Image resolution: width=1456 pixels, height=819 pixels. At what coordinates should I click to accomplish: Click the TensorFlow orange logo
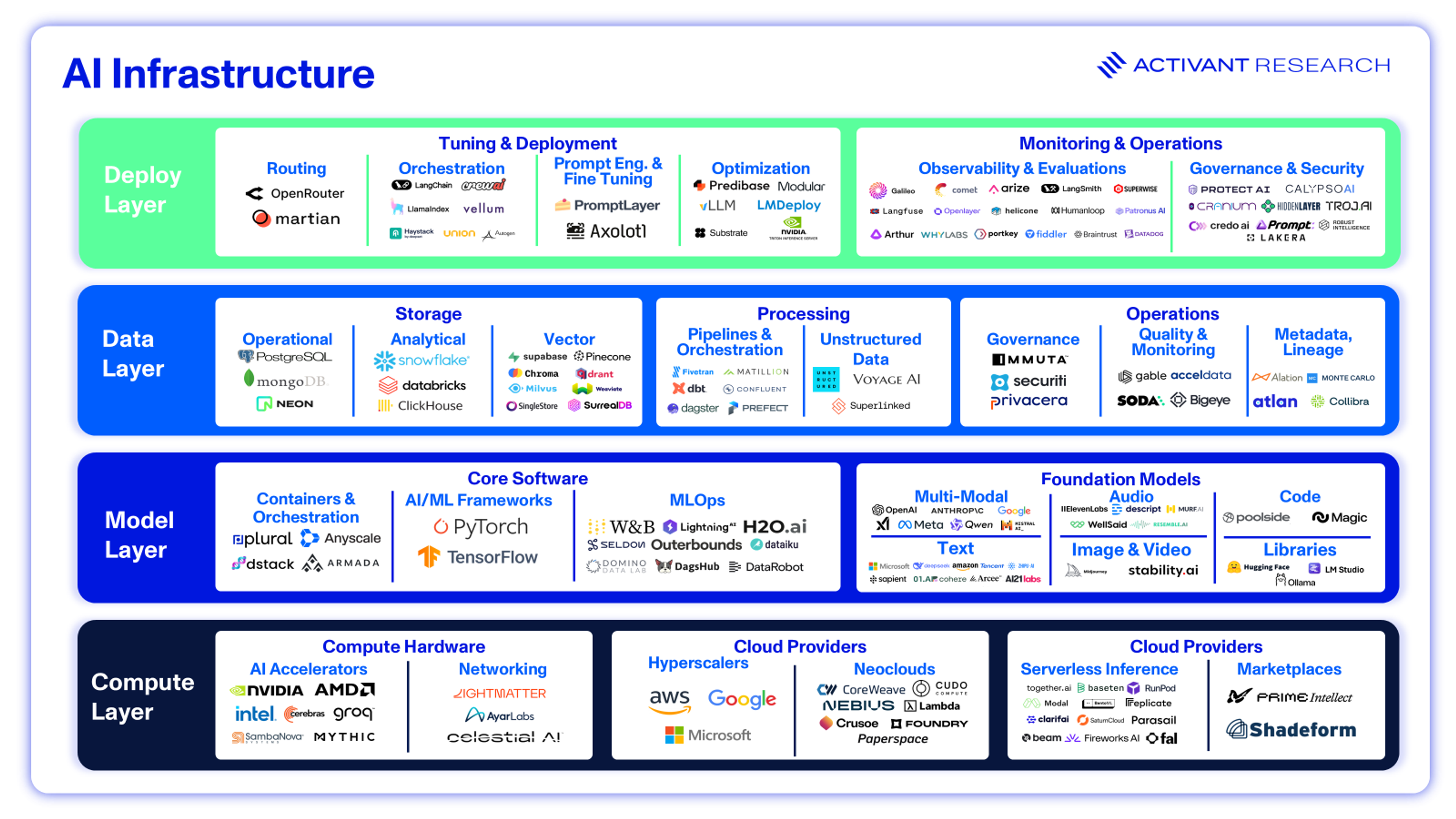pos(429,557)
